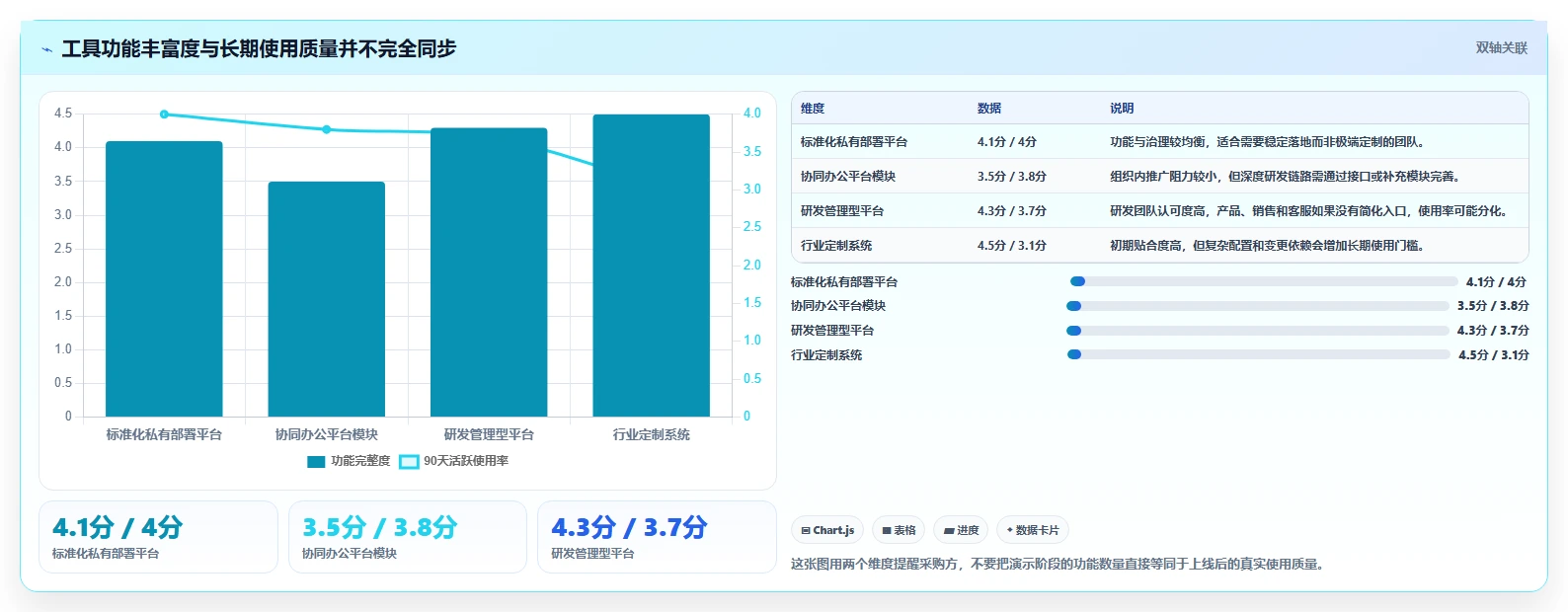Click the 研发管理型平台 x-axis label

click(489, 434)
